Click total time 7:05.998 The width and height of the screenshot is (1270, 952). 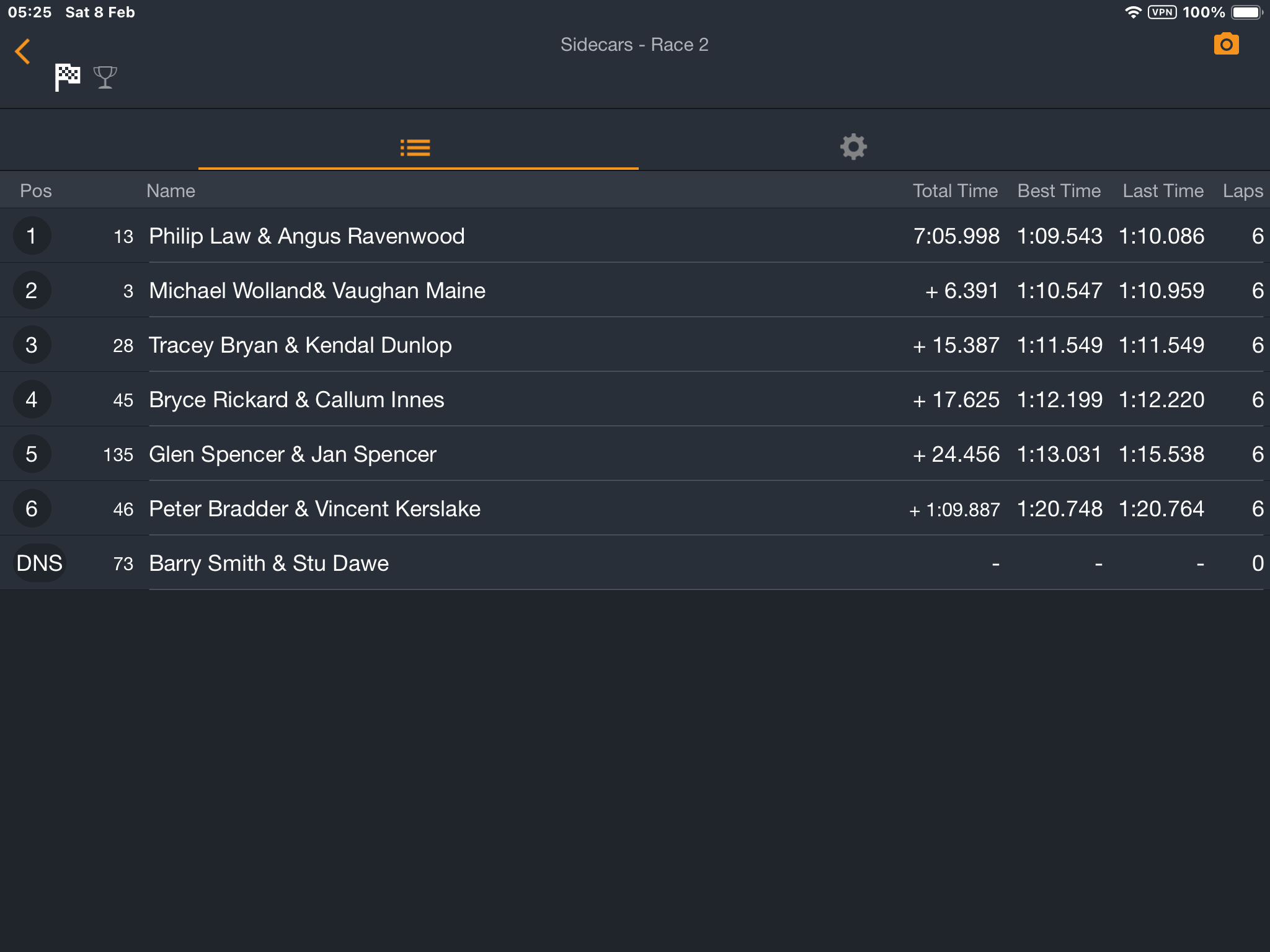tap(956, 236)
